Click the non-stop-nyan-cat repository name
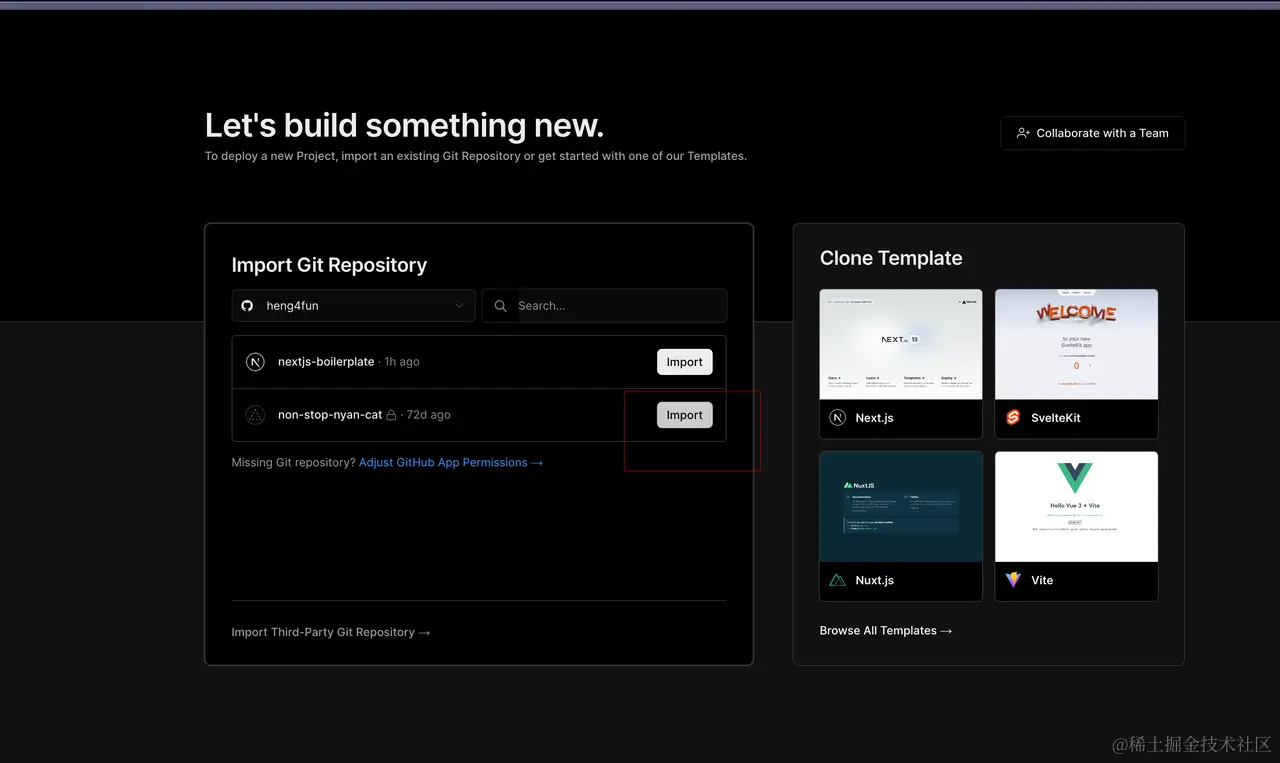Screen dimensions: 1280x763 [330, 415]
